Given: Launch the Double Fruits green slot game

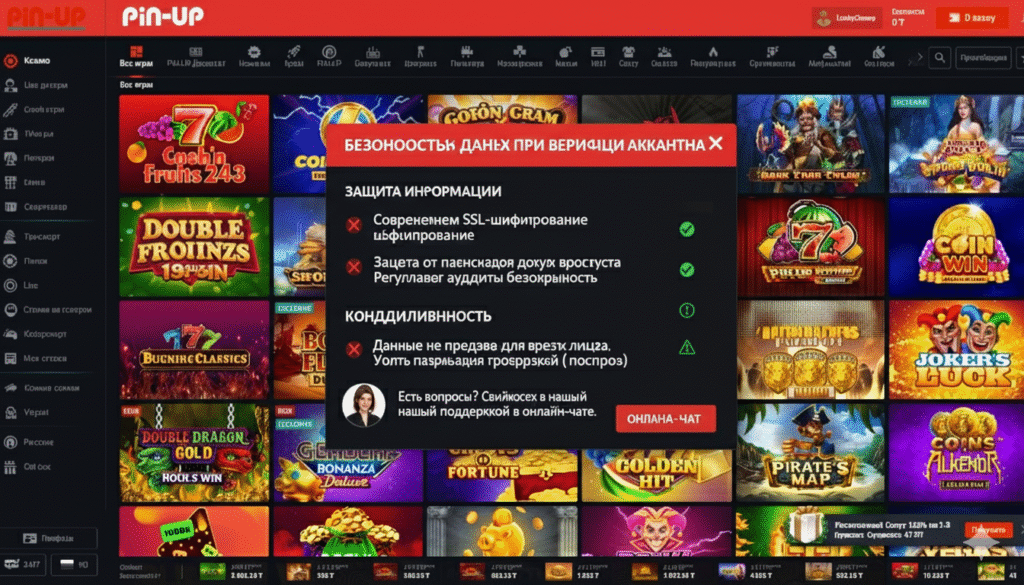Looking at the screenshot, I should tap(194, 247).
